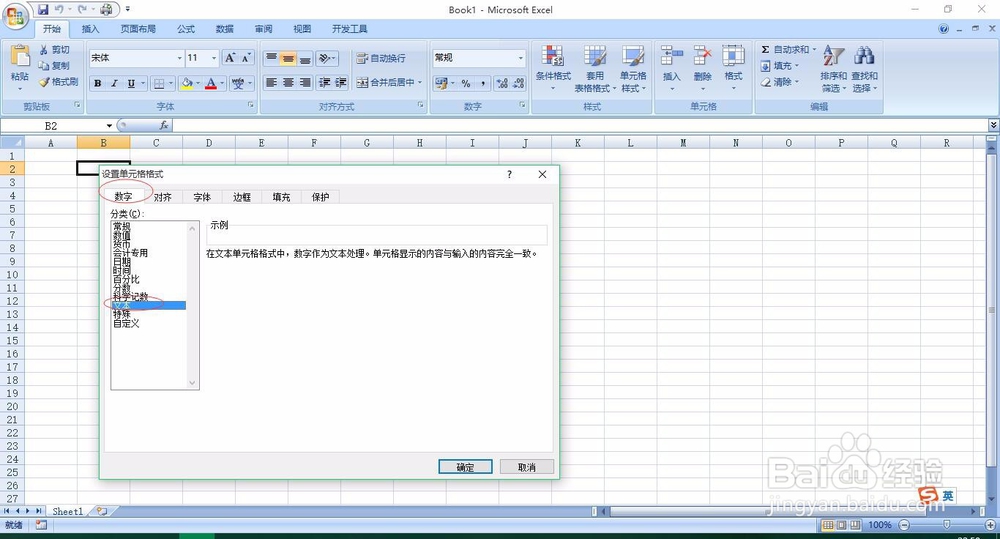Toggle top vertical alignment

click(272, 58)
